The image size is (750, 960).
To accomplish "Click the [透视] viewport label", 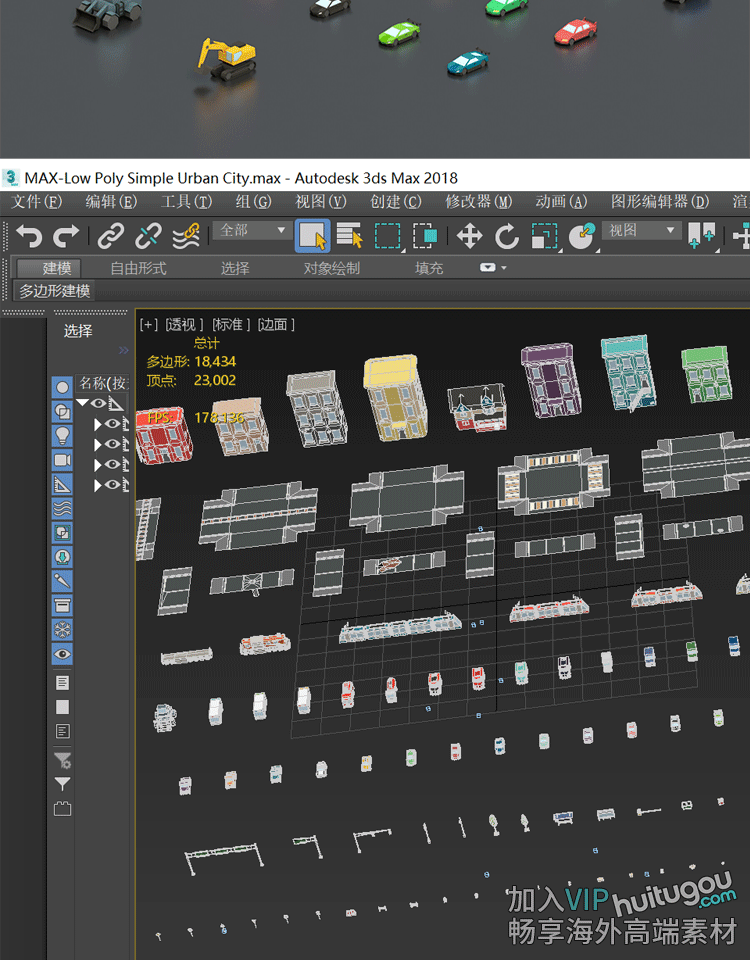I will 185,324.
